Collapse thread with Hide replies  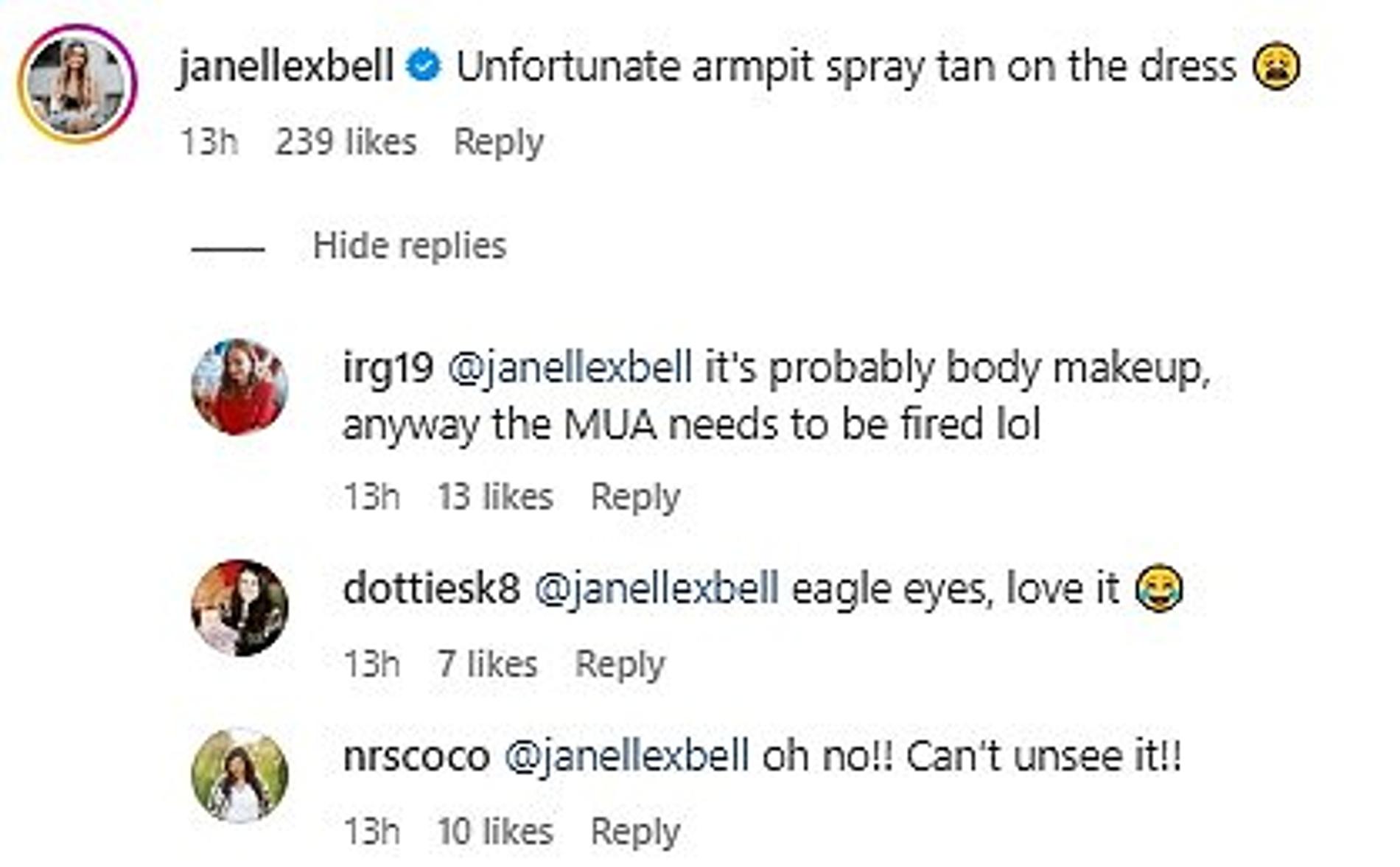tap(409, 246)
